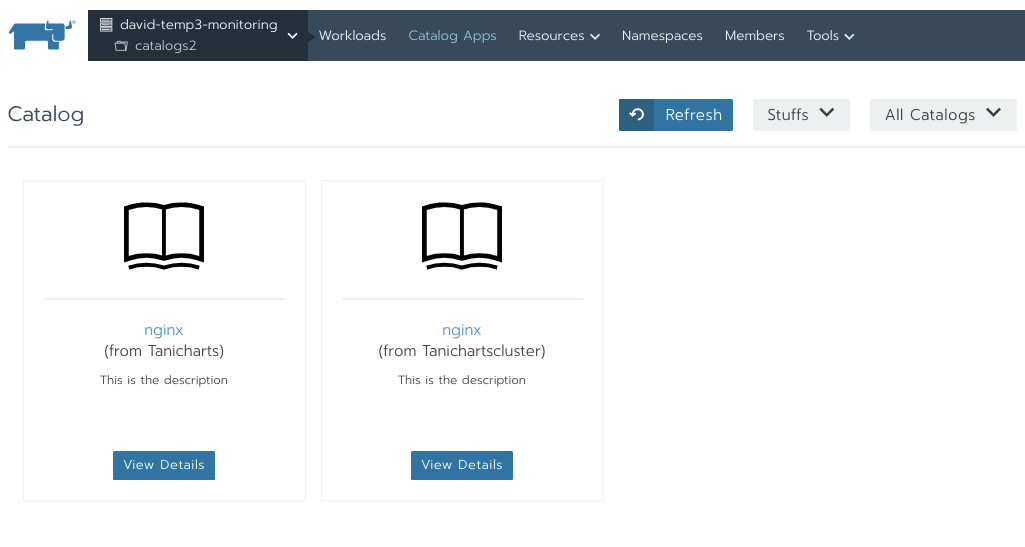The image size is (1025, 547).
Task: Click the book icon for Tanichartscluster nginx
Action: (462, 236)
